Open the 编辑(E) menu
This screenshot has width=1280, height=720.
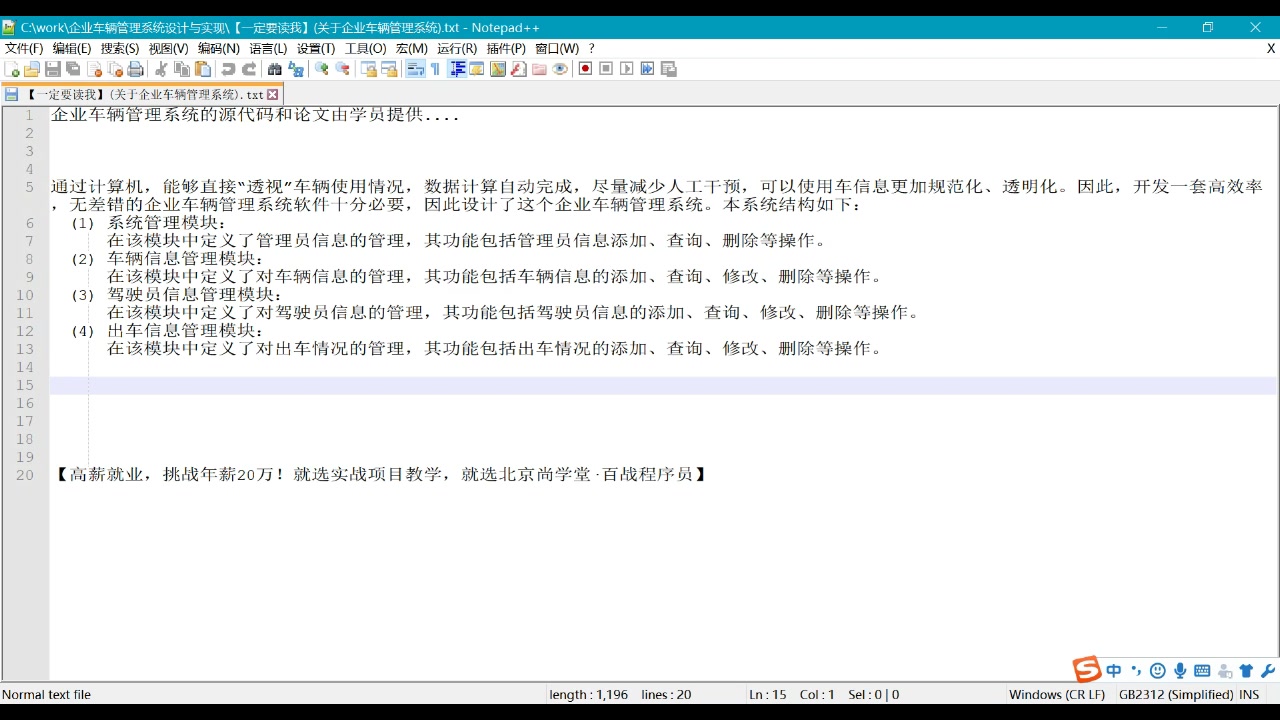(x=72, y=48)
